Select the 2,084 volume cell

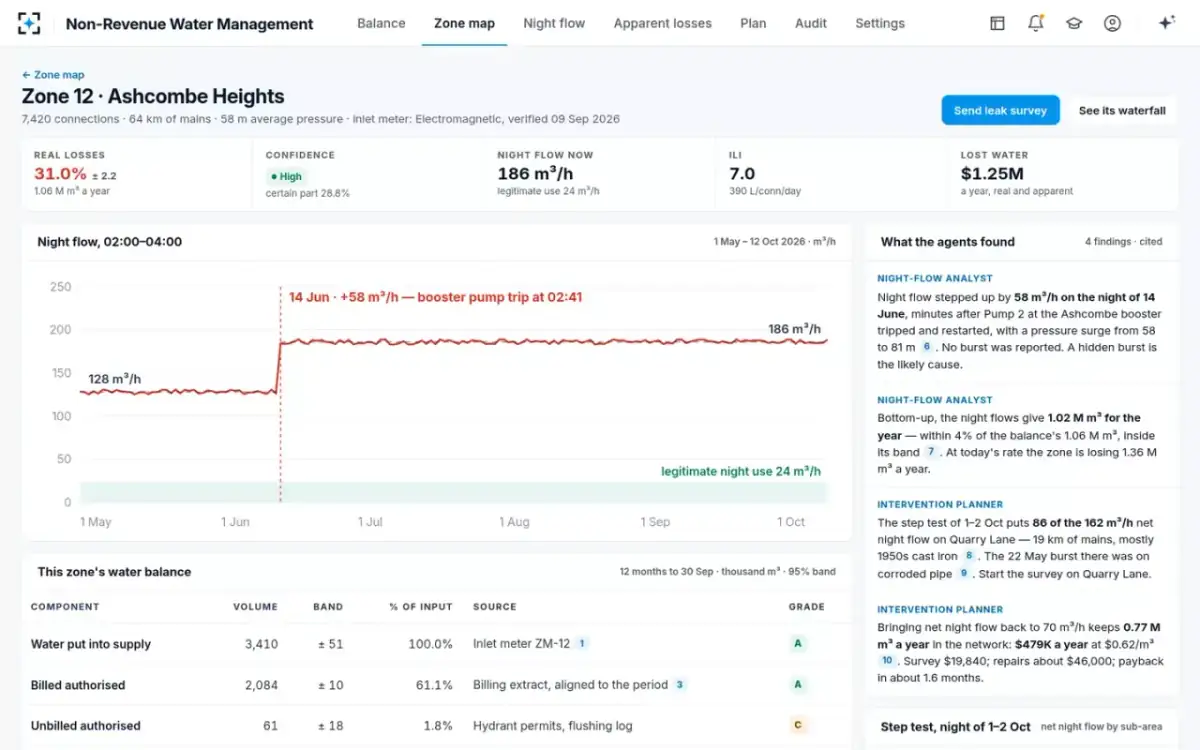tap(261, 685)
